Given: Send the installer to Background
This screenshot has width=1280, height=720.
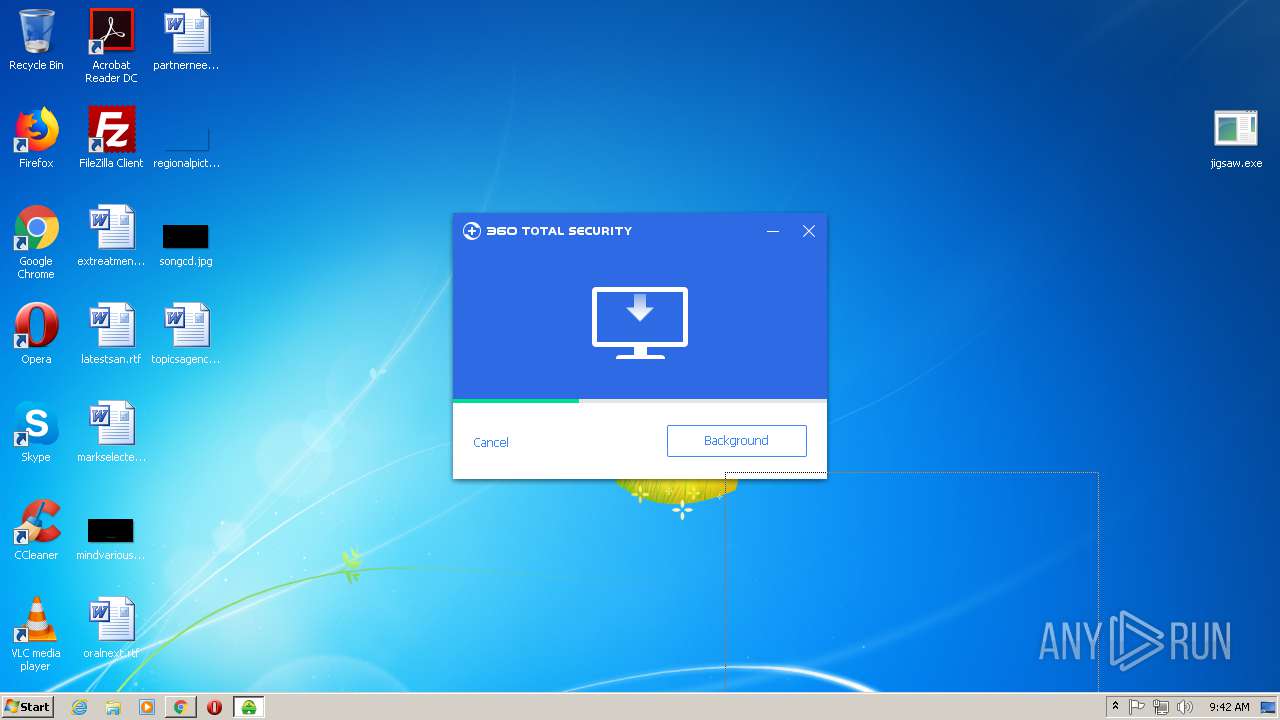Looking at the screenshot, I should pos(737,441).
